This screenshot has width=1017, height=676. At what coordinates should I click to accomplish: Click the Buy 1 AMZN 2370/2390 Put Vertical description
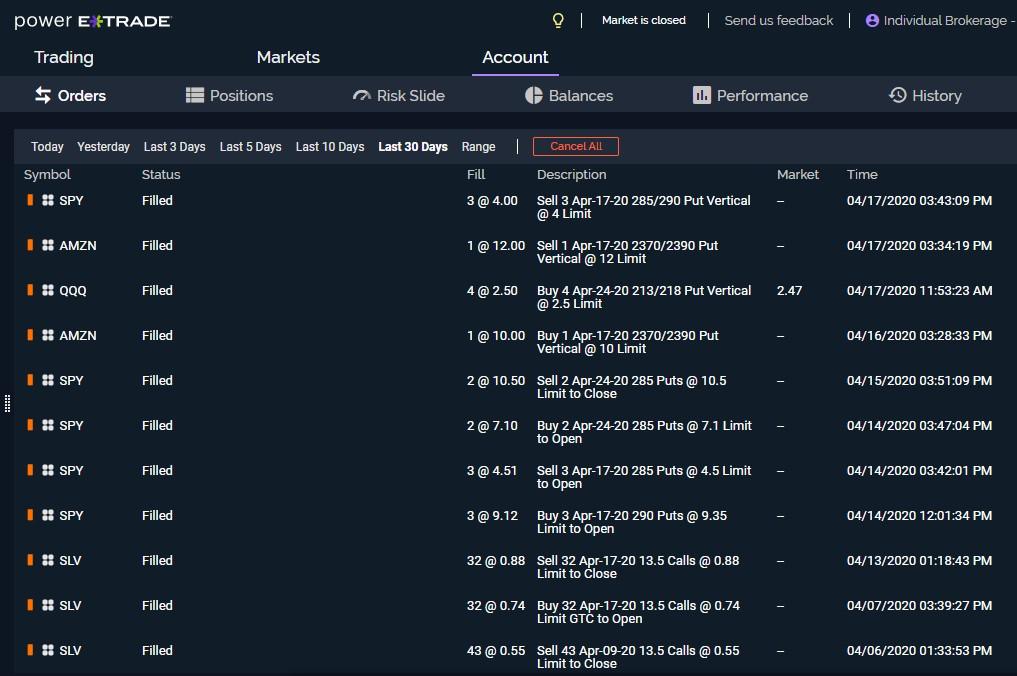[628, 342]
